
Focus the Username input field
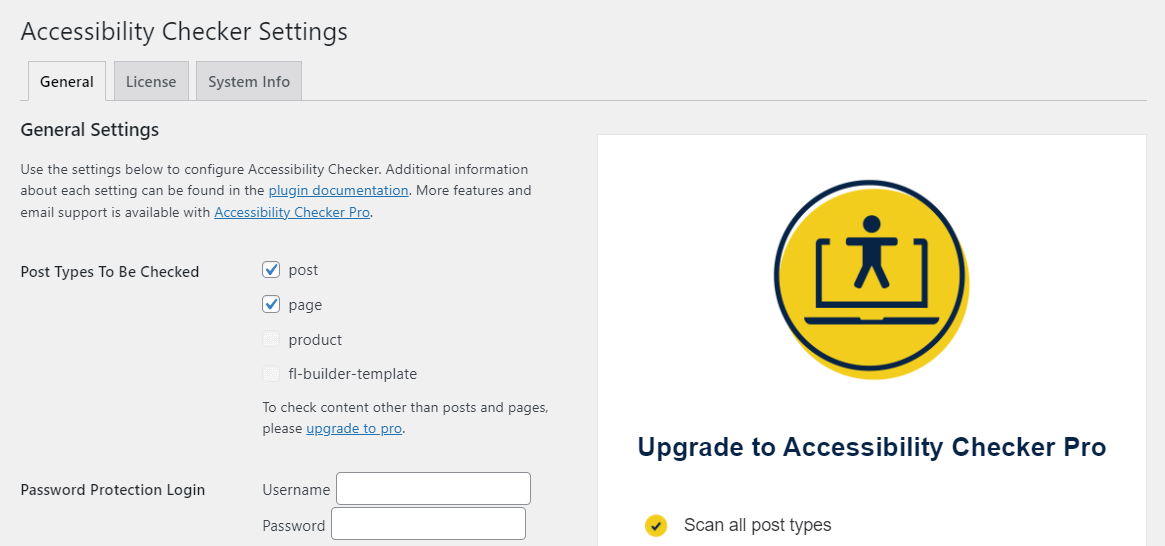[433, 489]
